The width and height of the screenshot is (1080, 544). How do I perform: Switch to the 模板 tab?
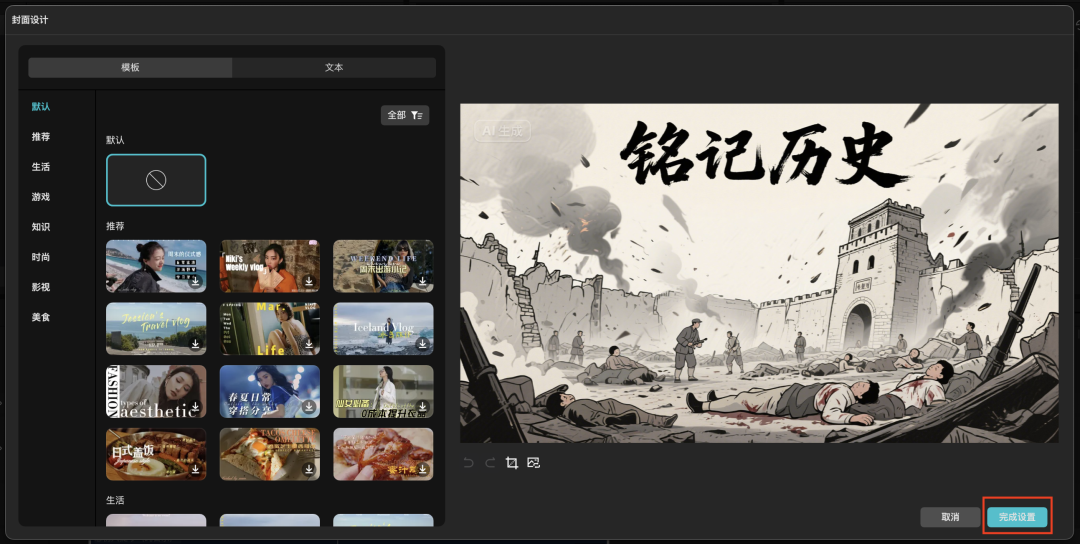click(130, 67)
